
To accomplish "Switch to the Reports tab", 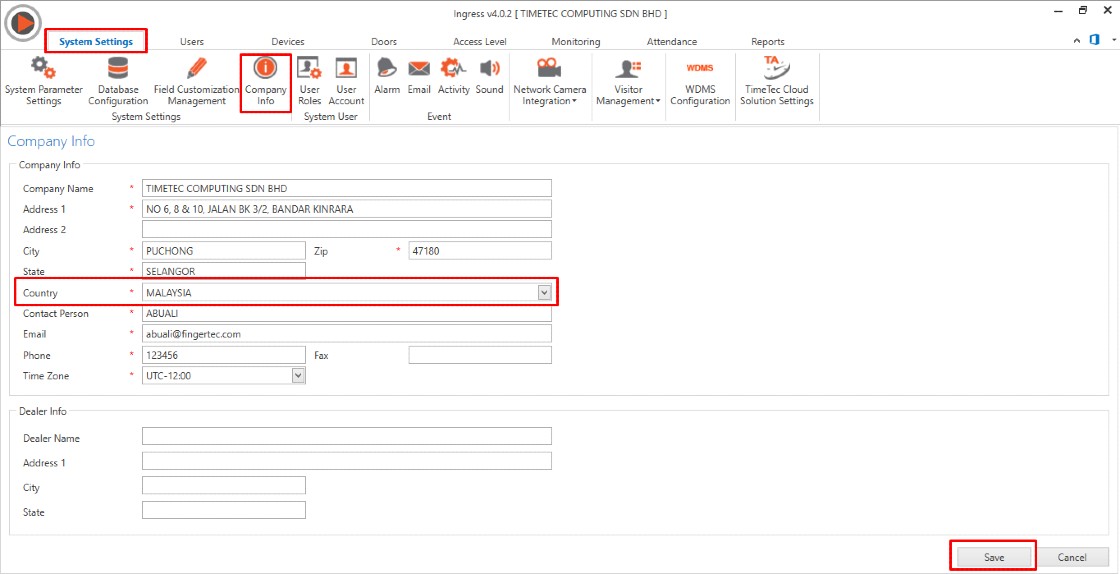I will point(768,41).
